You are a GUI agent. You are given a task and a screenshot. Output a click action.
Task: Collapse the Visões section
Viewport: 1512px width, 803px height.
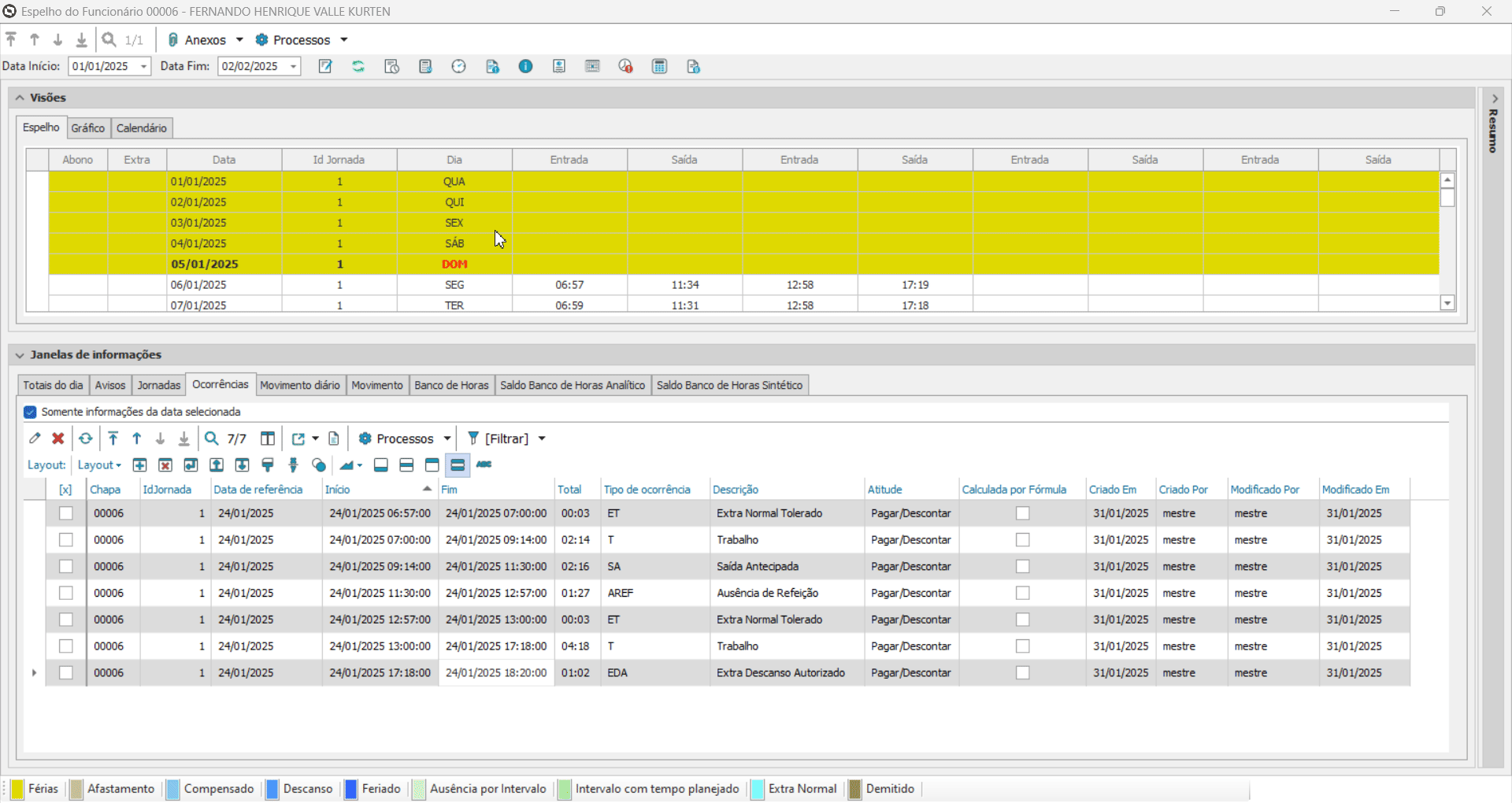click(x=20, y=98)
